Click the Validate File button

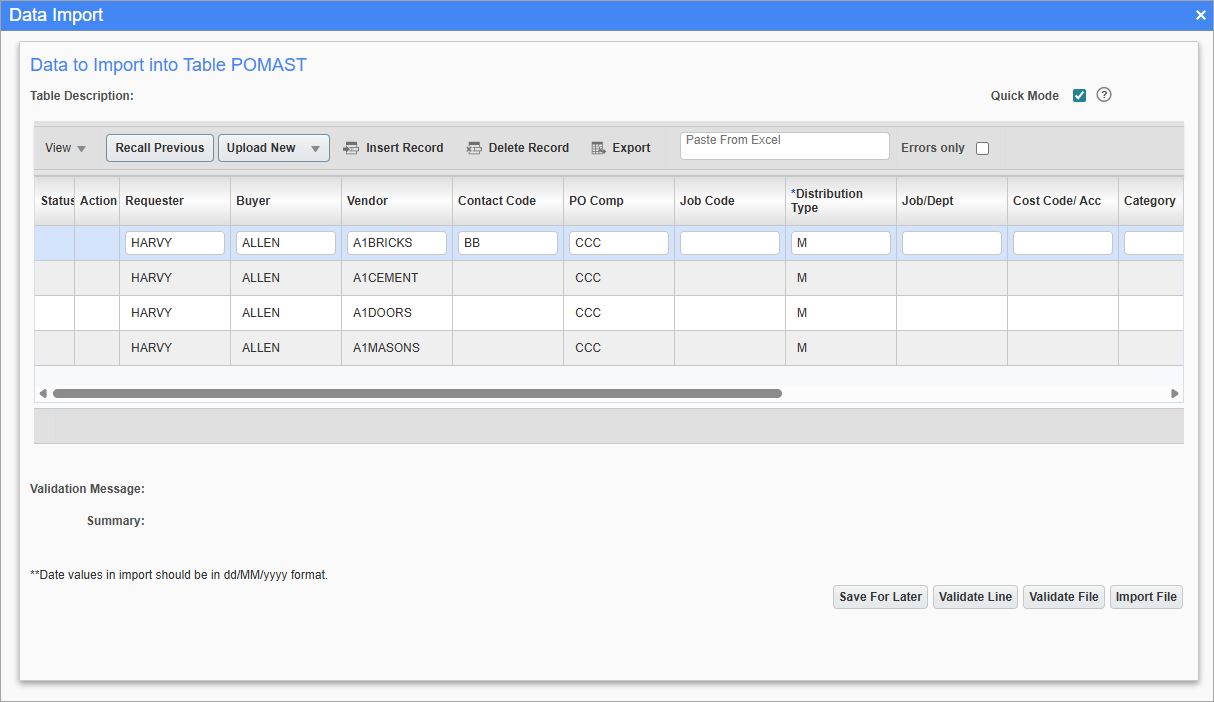[x=1063, y=596]
